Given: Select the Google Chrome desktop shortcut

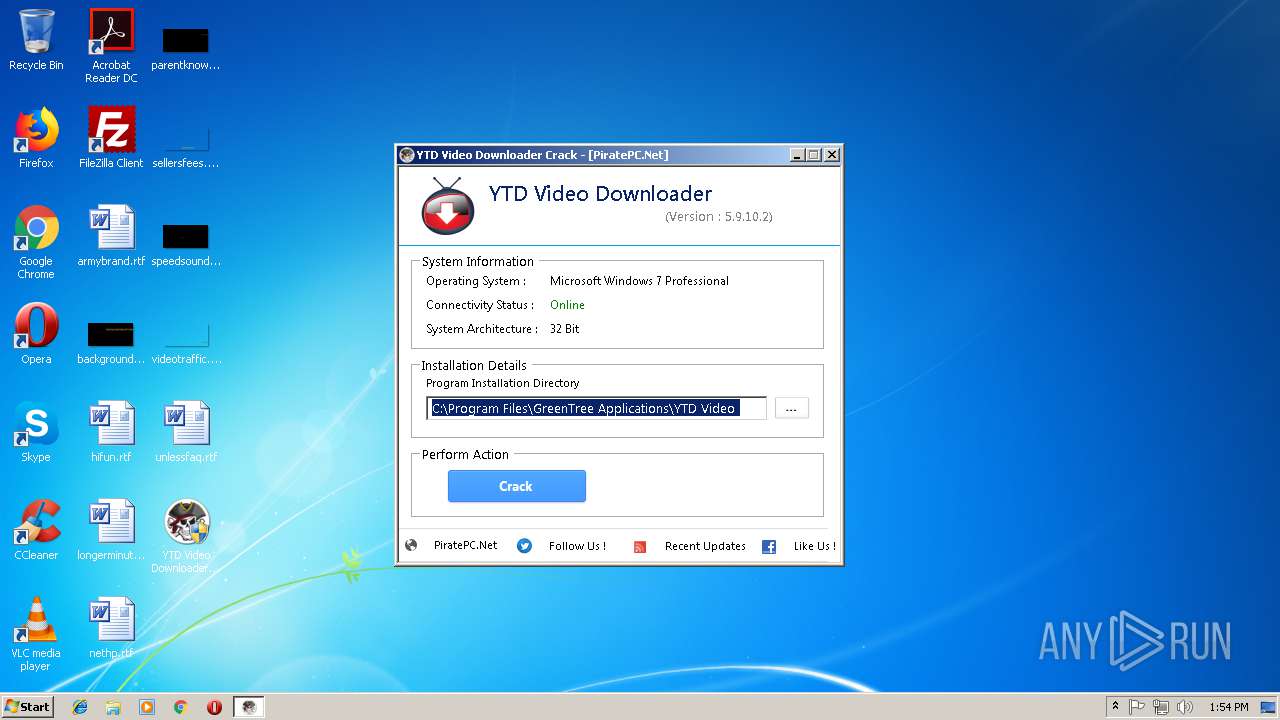Looking at the screenshot, I should [36, 242].
